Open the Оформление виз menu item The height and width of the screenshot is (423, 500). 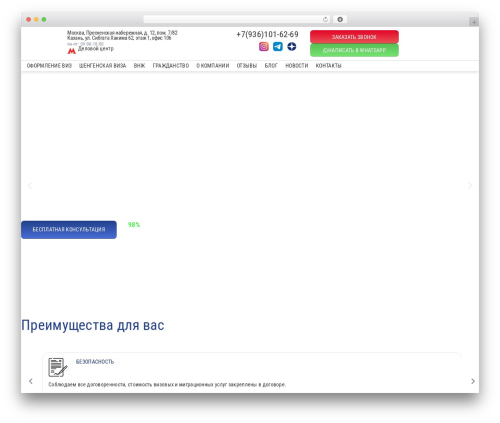pyautogui.click(x=49, y=66)
